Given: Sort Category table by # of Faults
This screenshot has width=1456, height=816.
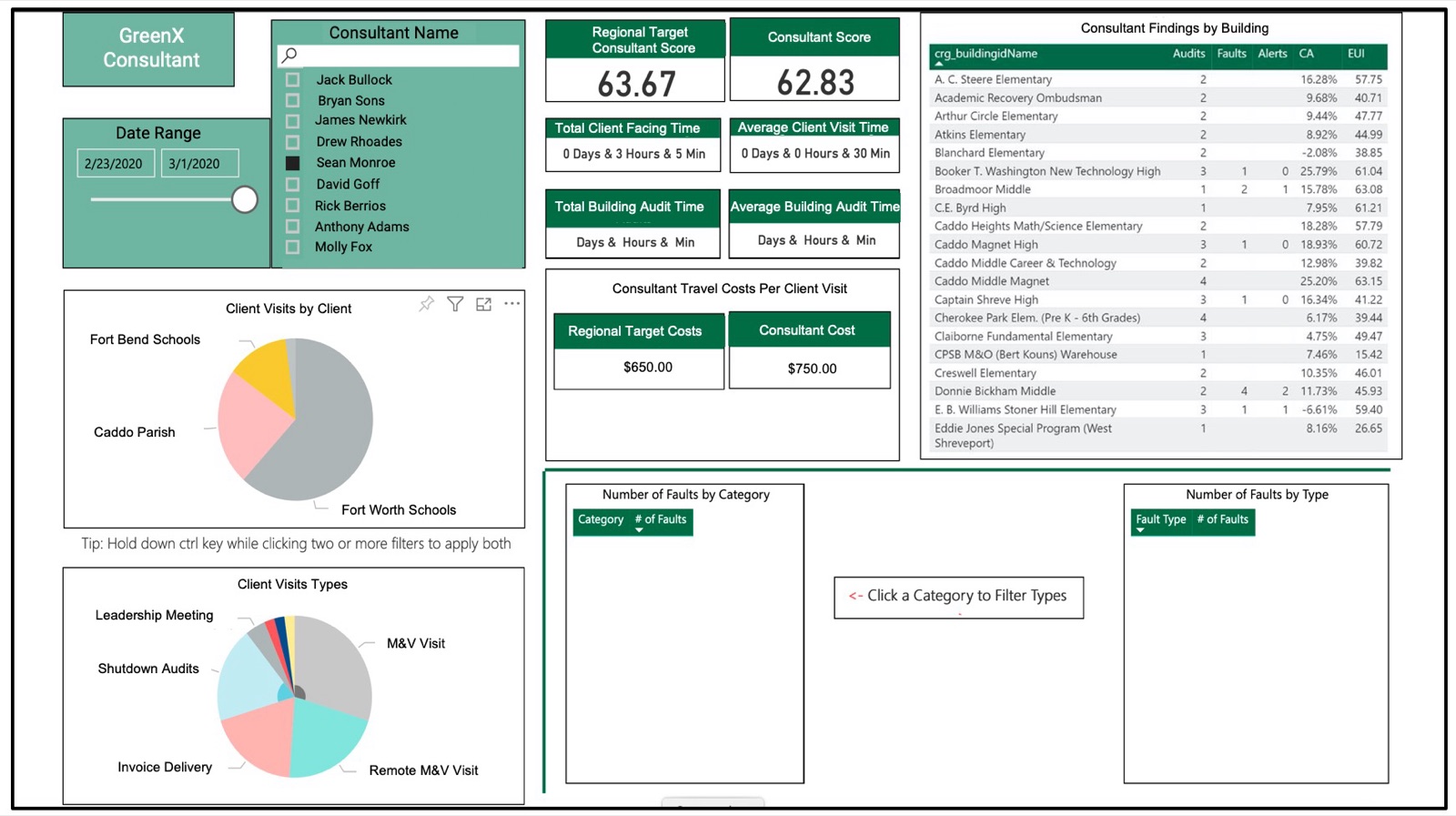Looking at the screenshot, I should coord(661,519).
